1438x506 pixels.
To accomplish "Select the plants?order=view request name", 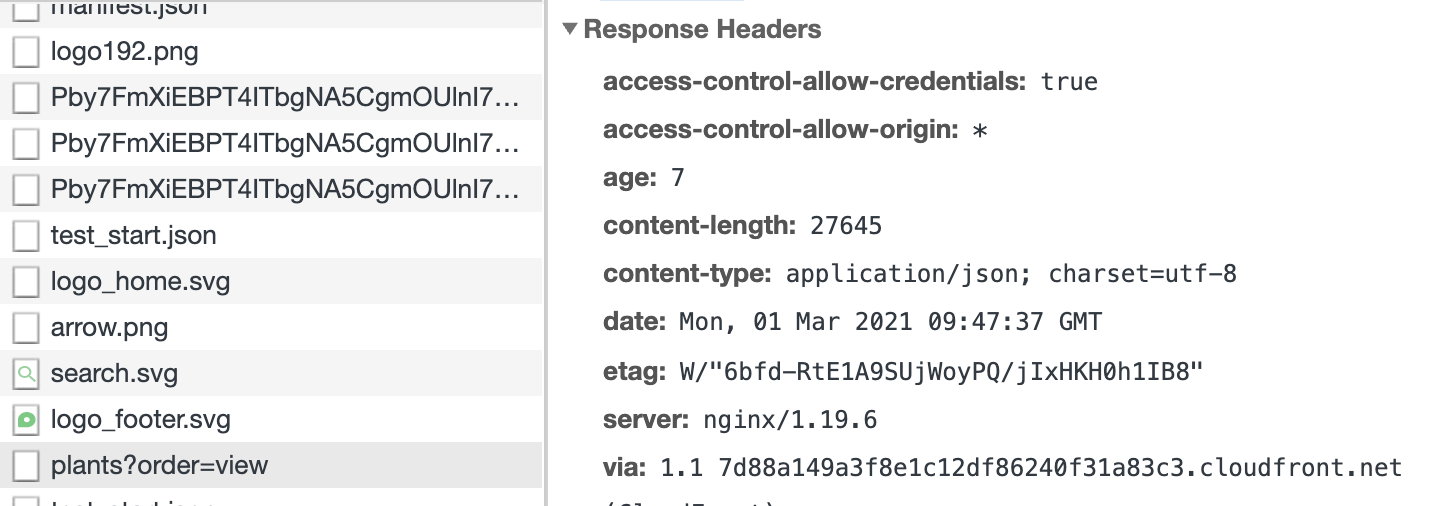I will pos(159,466).
